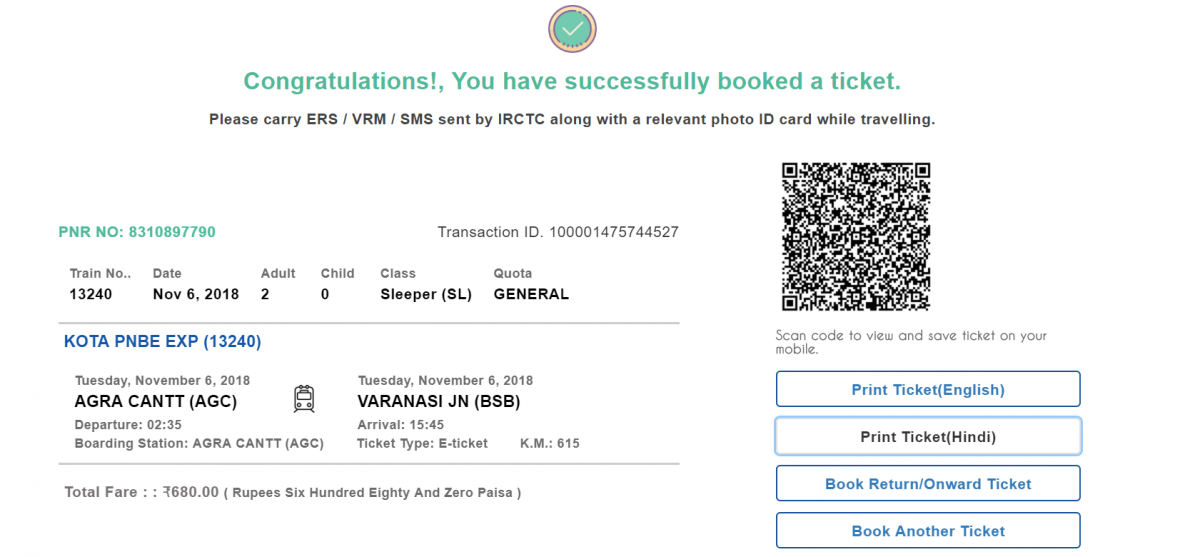Click the green success checkmark icon

572,29
